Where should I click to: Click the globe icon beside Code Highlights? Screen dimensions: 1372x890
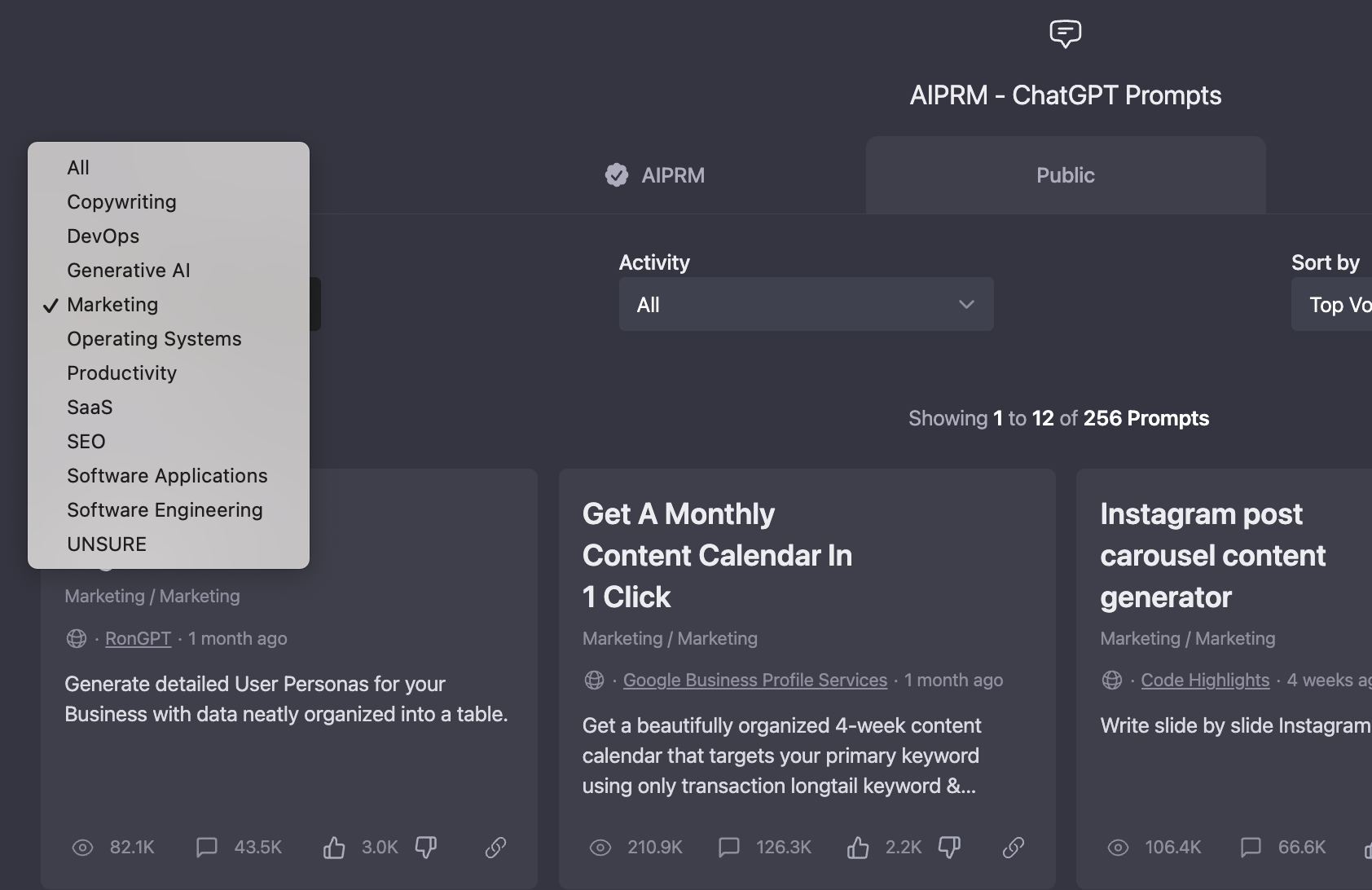click(1112, 680)
